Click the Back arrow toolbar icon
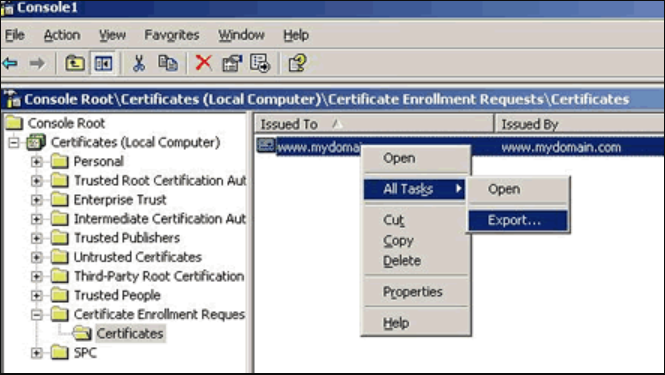This screenshot has width=665, height=375. (x=11, y=64)
